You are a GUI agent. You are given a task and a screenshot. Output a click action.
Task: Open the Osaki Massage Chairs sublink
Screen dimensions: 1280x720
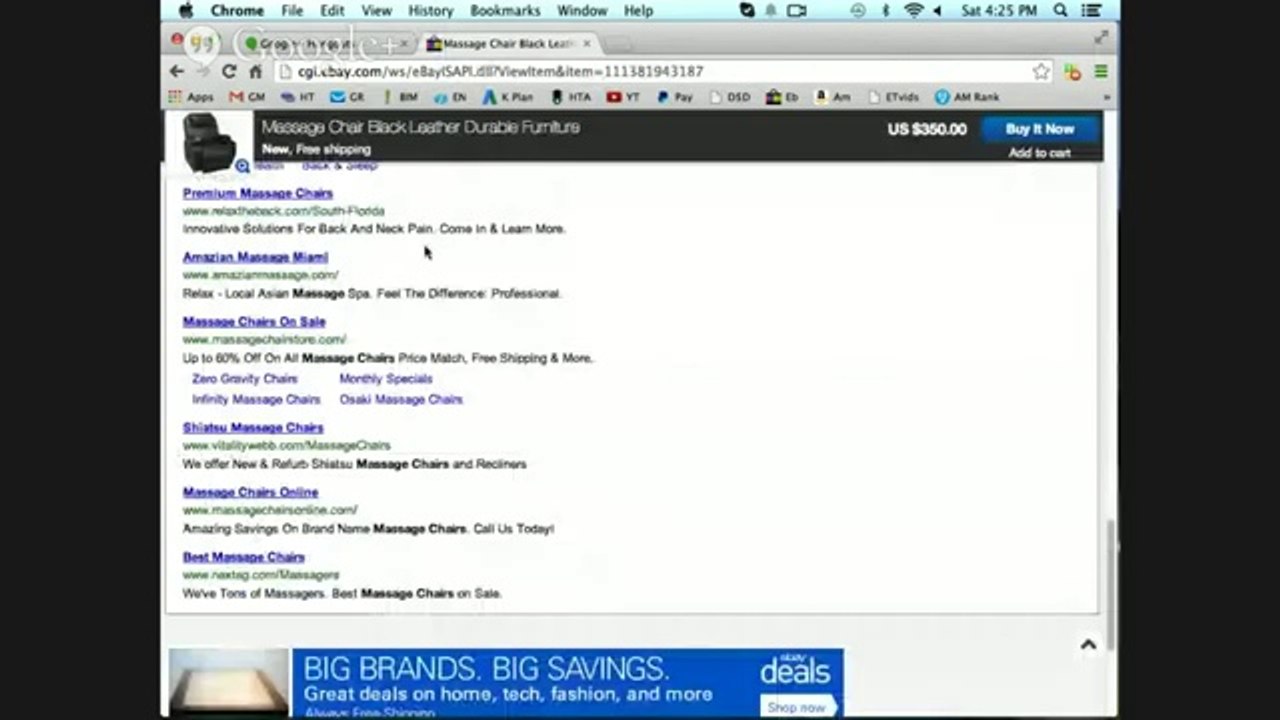pos(401,399)
